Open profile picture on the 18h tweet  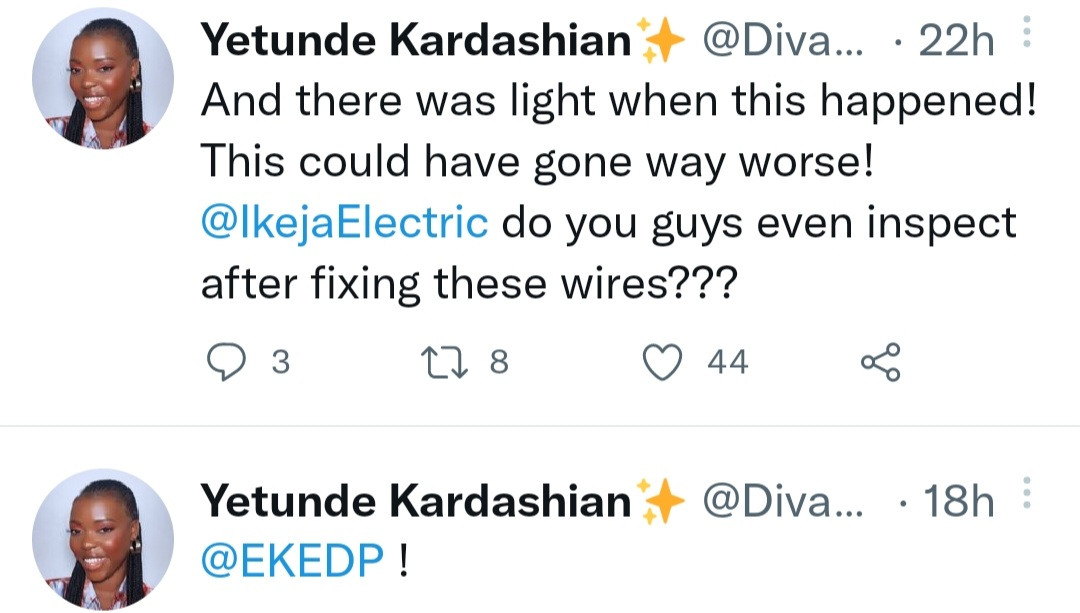103,539
